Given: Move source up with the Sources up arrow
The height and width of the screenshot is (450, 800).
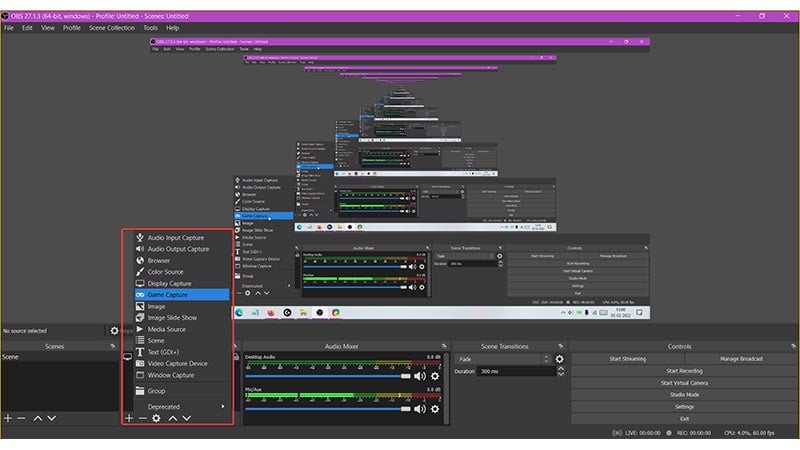Looking at the screenshot, I should click(x=173, y=418).
